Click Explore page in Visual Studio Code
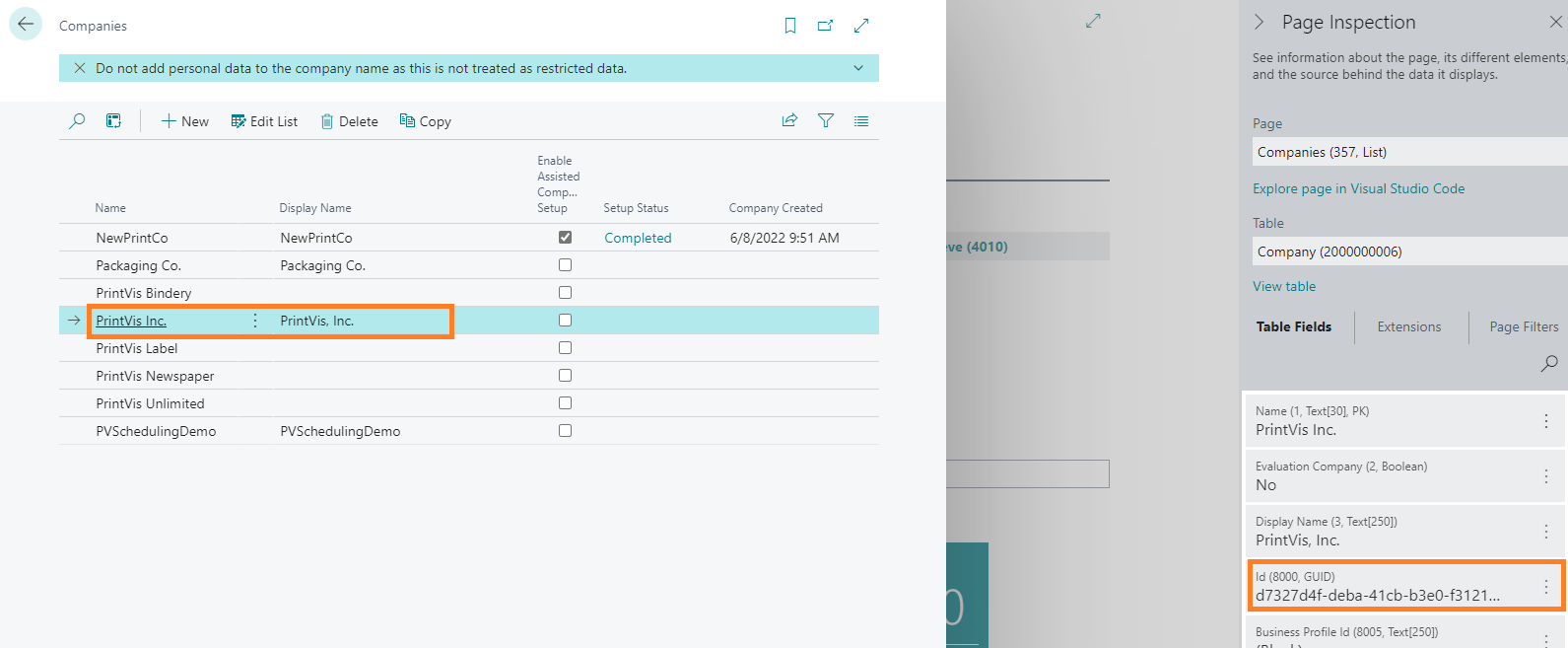 click(x=1358, y=188)
